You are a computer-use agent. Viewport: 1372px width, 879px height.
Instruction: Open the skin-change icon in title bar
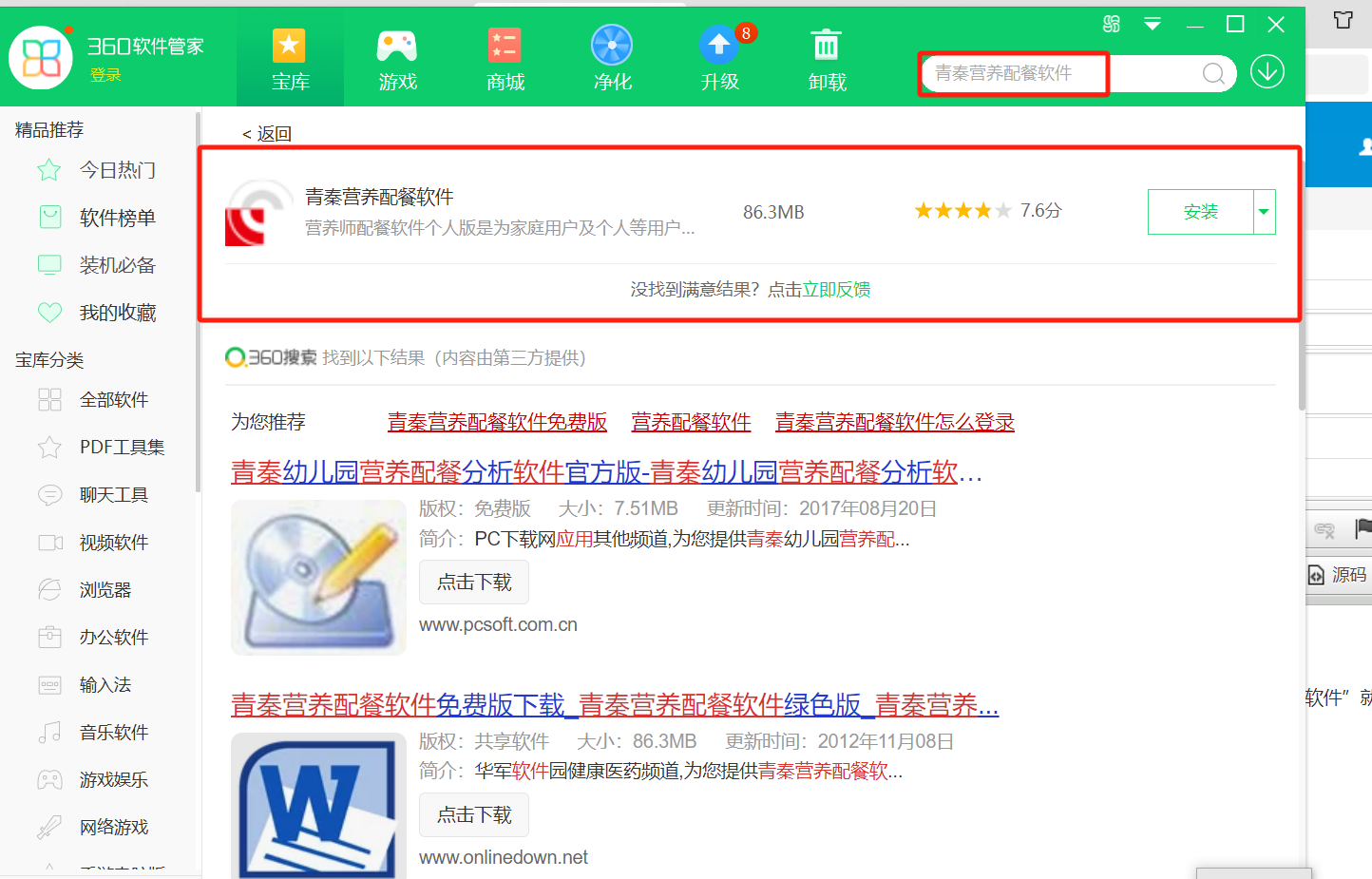[1111, 24]
